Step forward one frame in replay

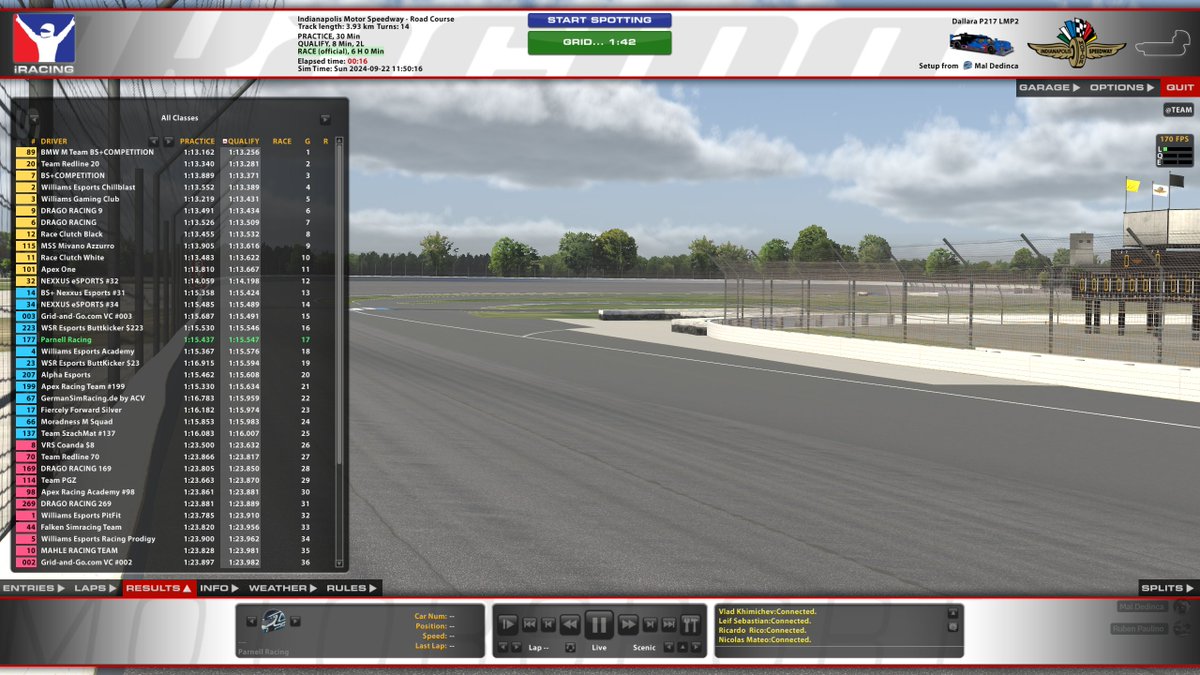coord(650,624)
